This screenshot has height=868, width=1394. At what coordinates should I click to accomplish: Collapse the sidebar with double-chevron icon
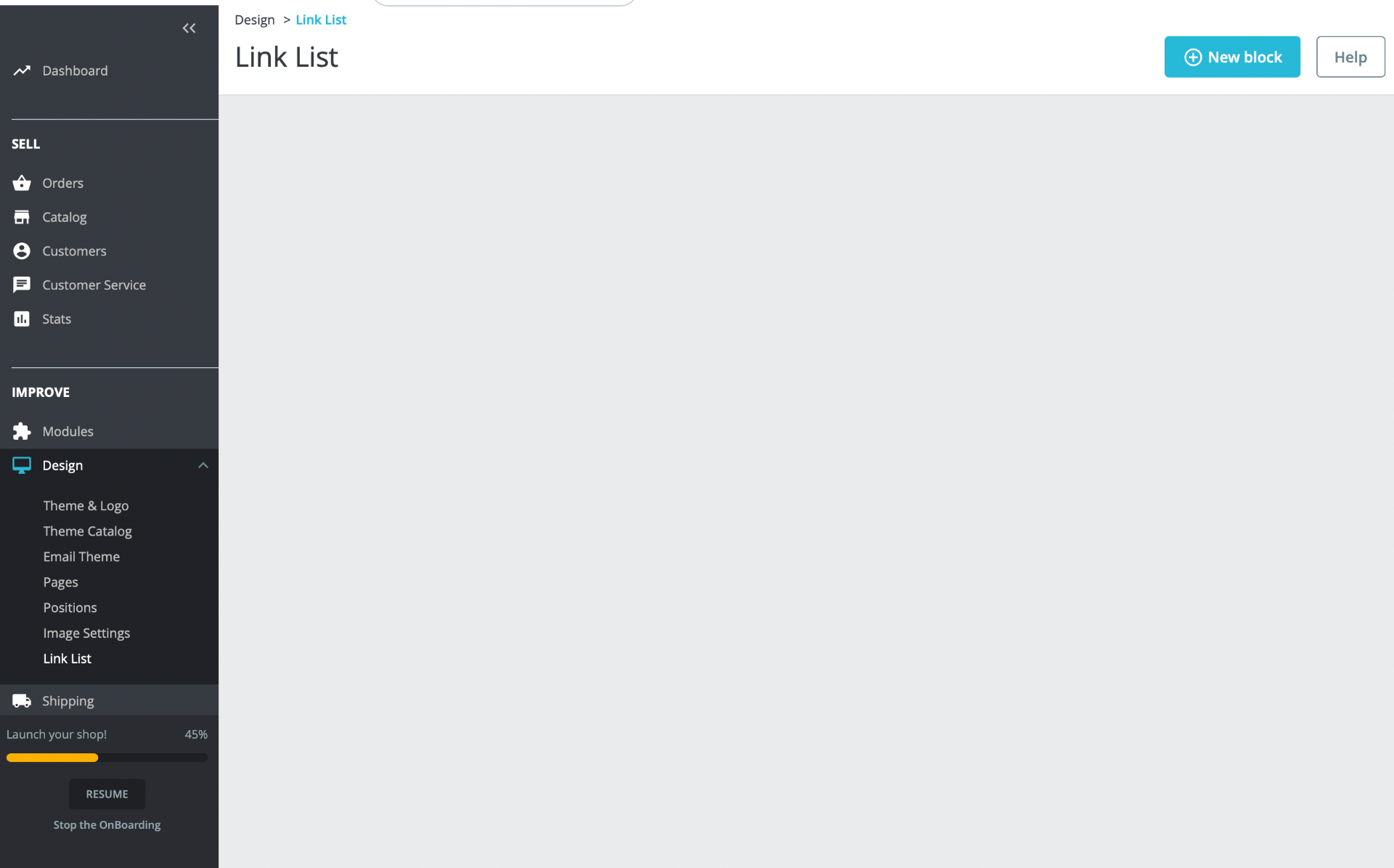(189, 28)
